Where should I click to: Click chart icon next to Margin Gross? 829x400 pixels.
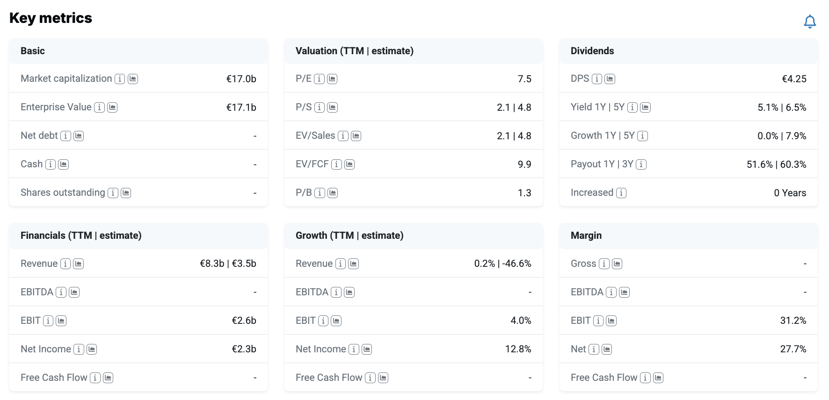pyautogui.click(x=617, y=264)
